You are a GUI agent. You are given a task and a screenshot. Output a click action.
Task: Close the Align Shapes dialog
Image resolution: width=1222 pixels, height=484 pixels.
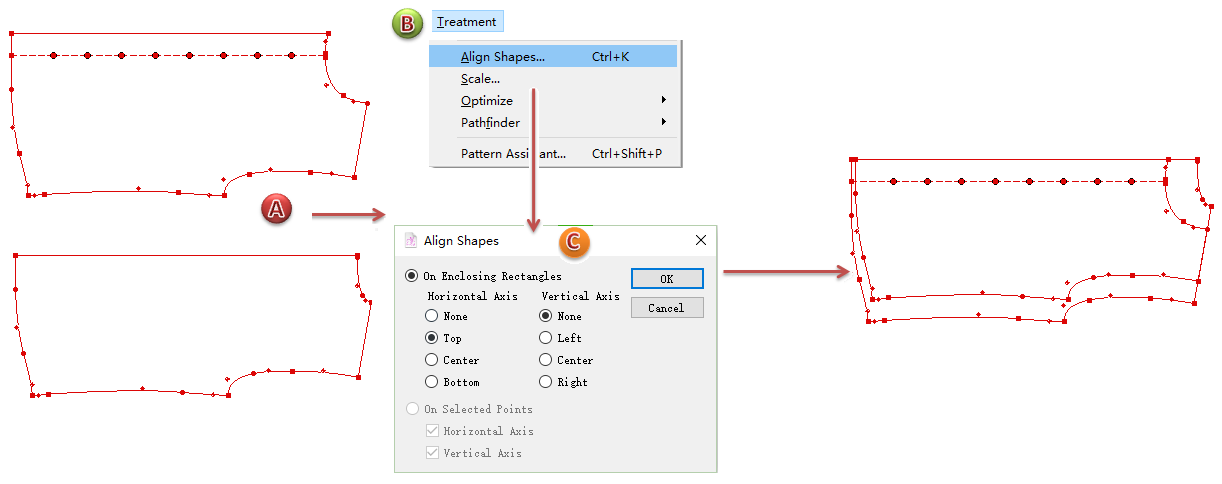(x=700, y=240)
